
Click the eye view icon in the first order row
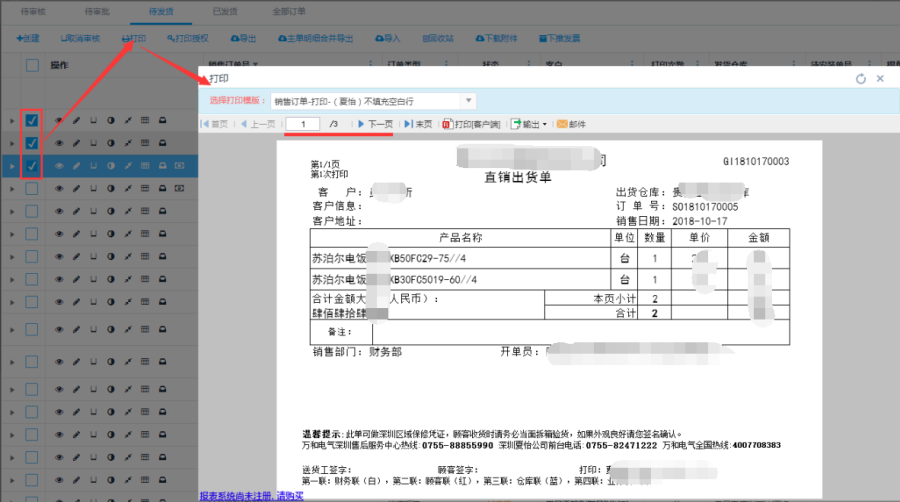point(59,121)
